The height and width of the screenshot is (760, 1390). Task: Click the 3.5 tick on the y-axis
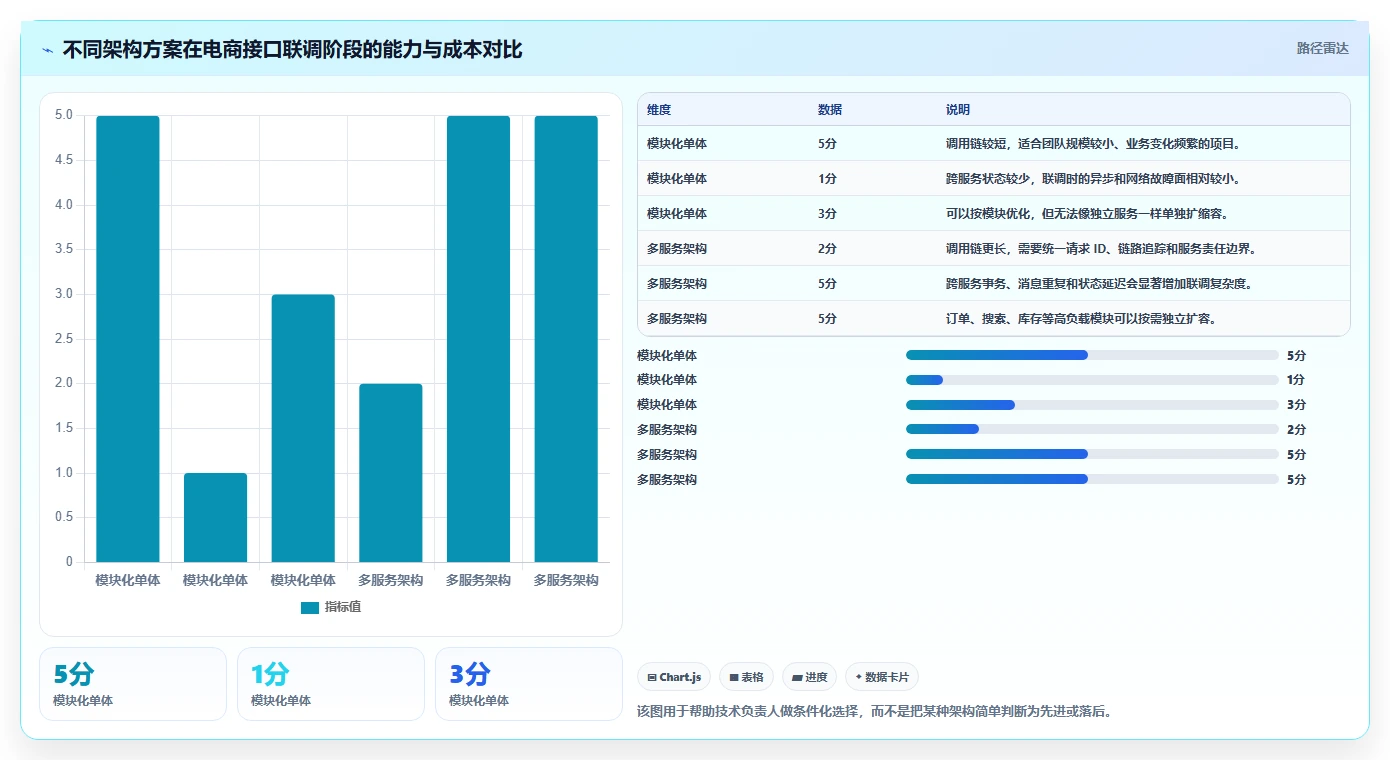(63, 249)
